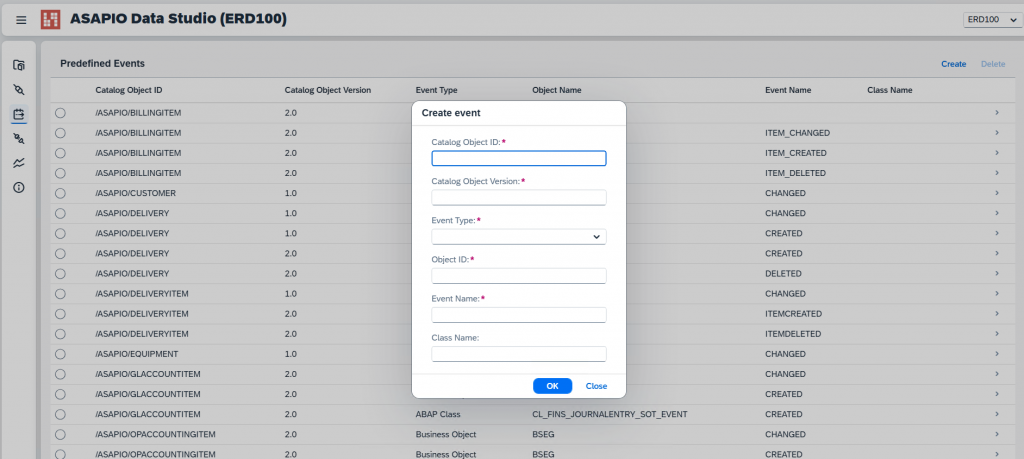
Task: Expand the ERD100 system selector
Action: 990,20
